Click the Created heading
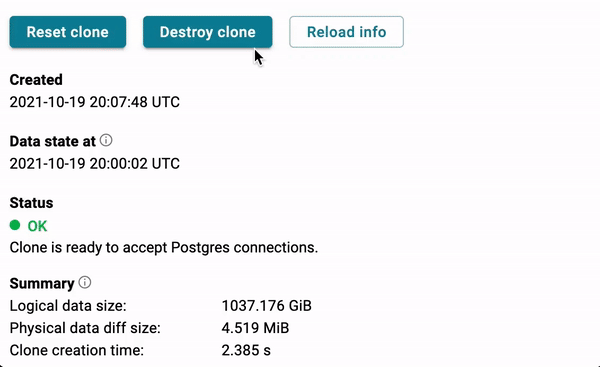The width and height of the screenshot is (600, 367). (36, 80)
